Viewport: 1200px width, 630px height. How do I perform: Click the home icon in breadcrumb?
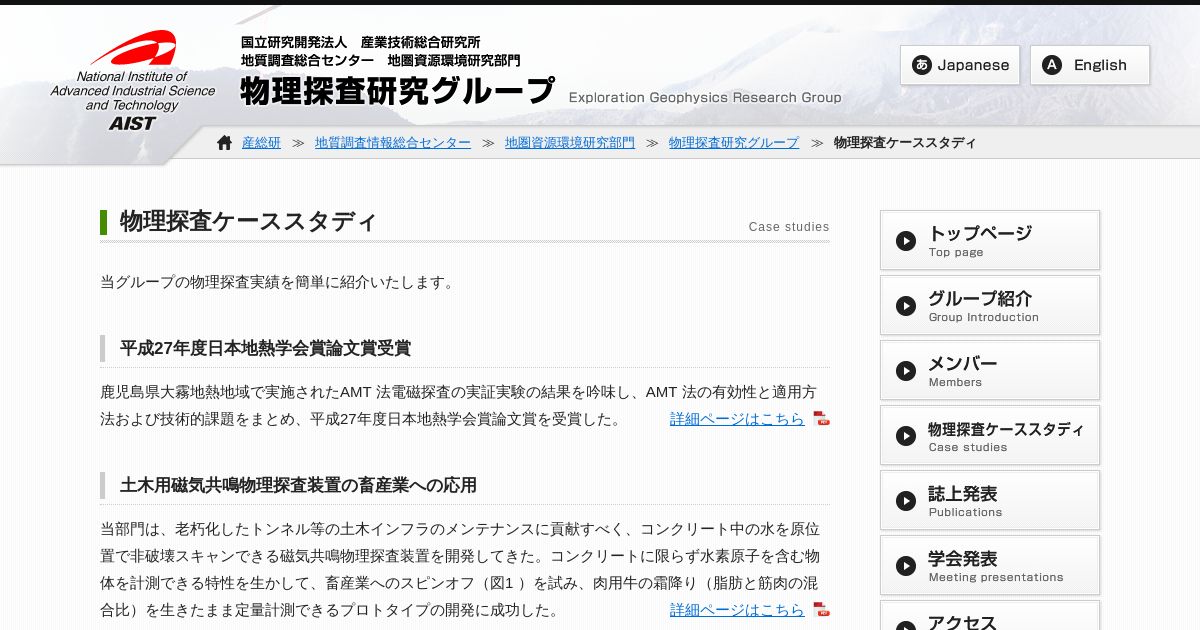[x=225, y=143]
